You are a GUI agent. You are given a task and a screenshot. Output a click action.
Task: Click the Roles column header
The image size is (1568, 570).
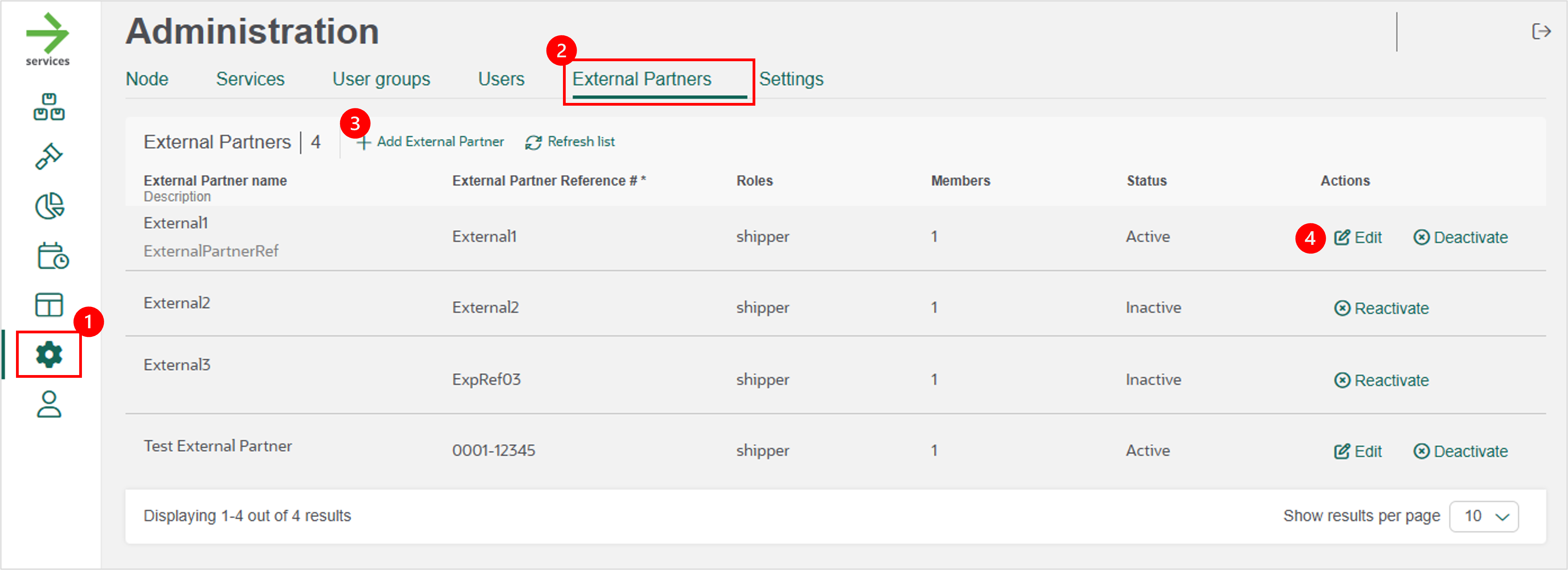point(754,181)
